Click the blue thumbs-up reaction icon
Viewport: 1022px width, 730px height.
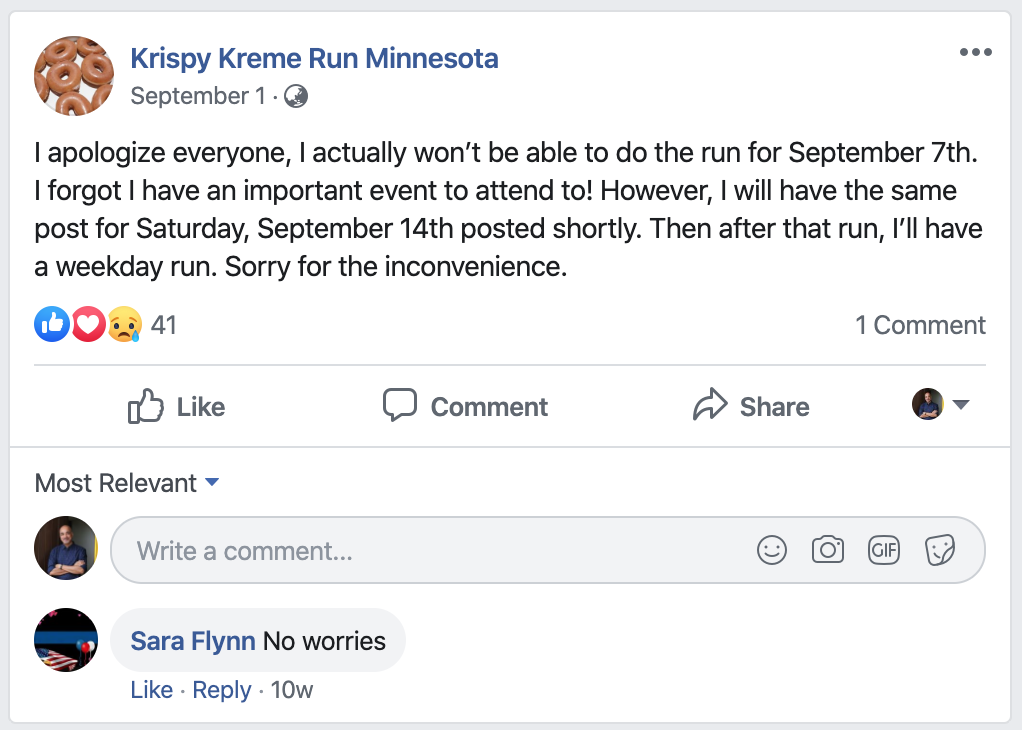point(52,325)
